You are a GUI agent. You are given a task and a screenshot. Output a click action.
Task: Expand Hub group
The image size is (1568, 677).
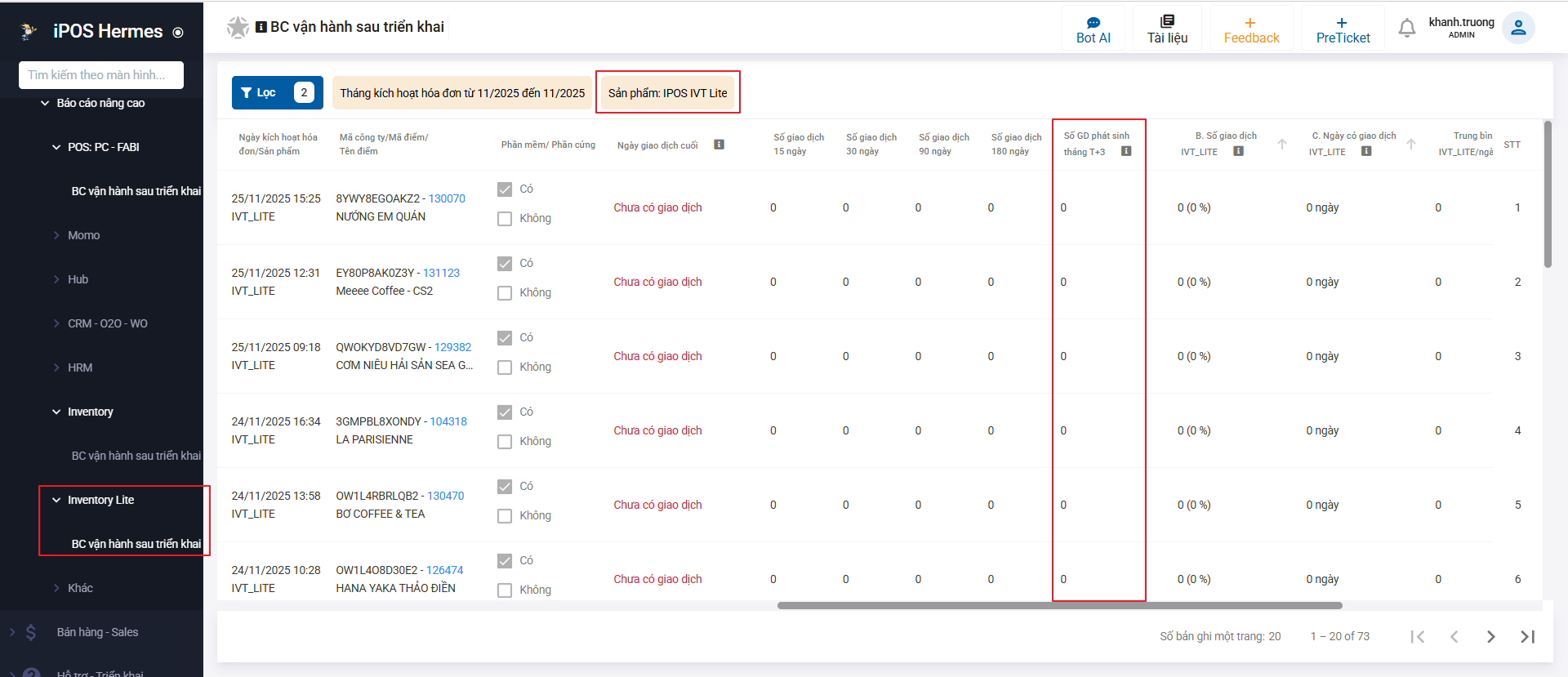coord(56,279)
